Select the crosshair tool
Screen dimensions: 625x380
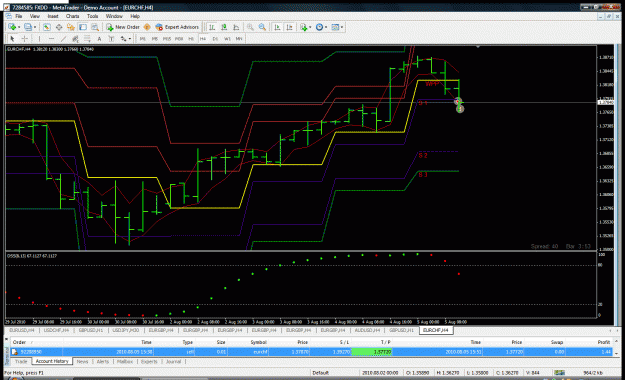coord(24,39)
